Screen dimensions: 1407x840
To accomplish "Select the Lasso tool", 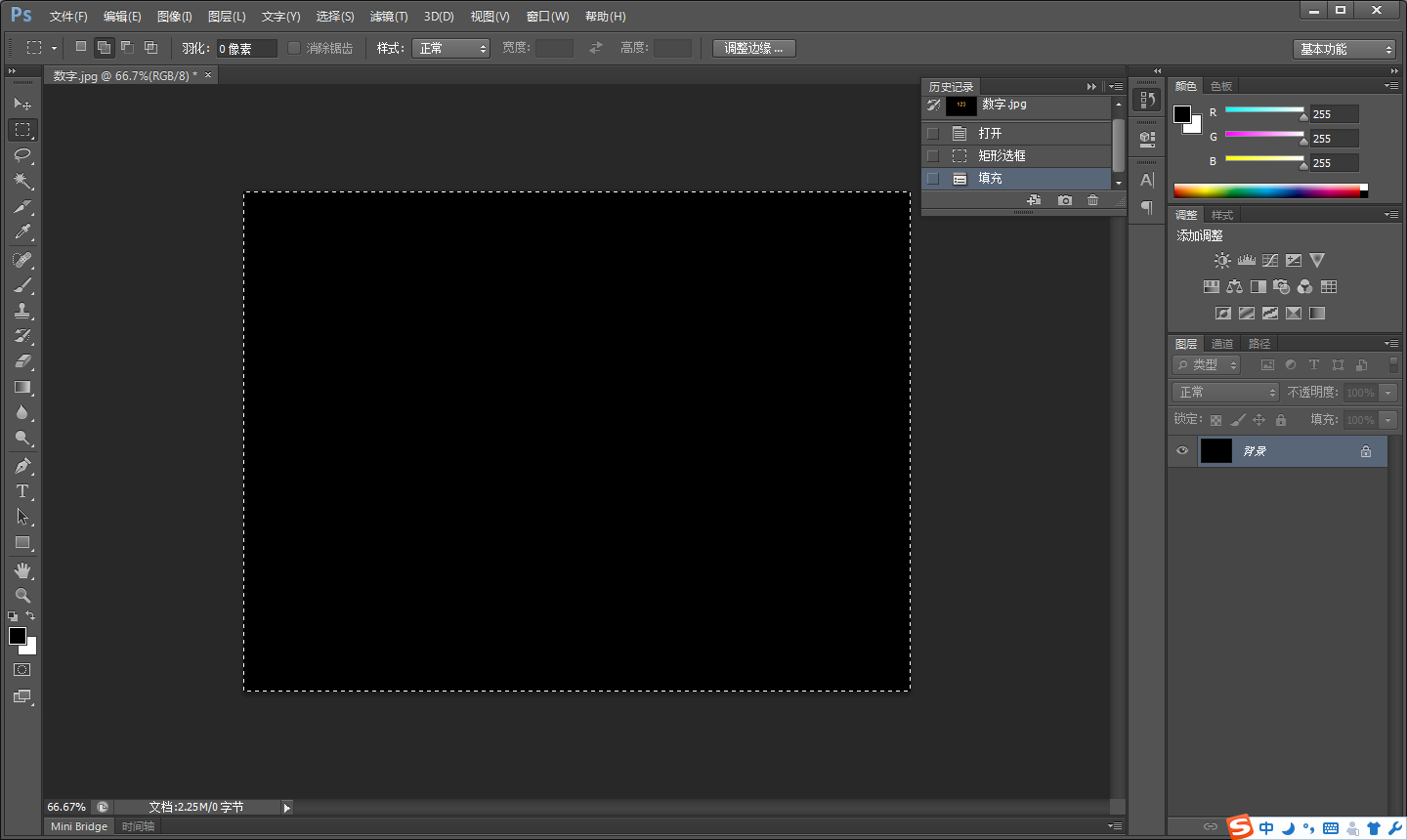I will pyautogui.click(x=22, y=155).
